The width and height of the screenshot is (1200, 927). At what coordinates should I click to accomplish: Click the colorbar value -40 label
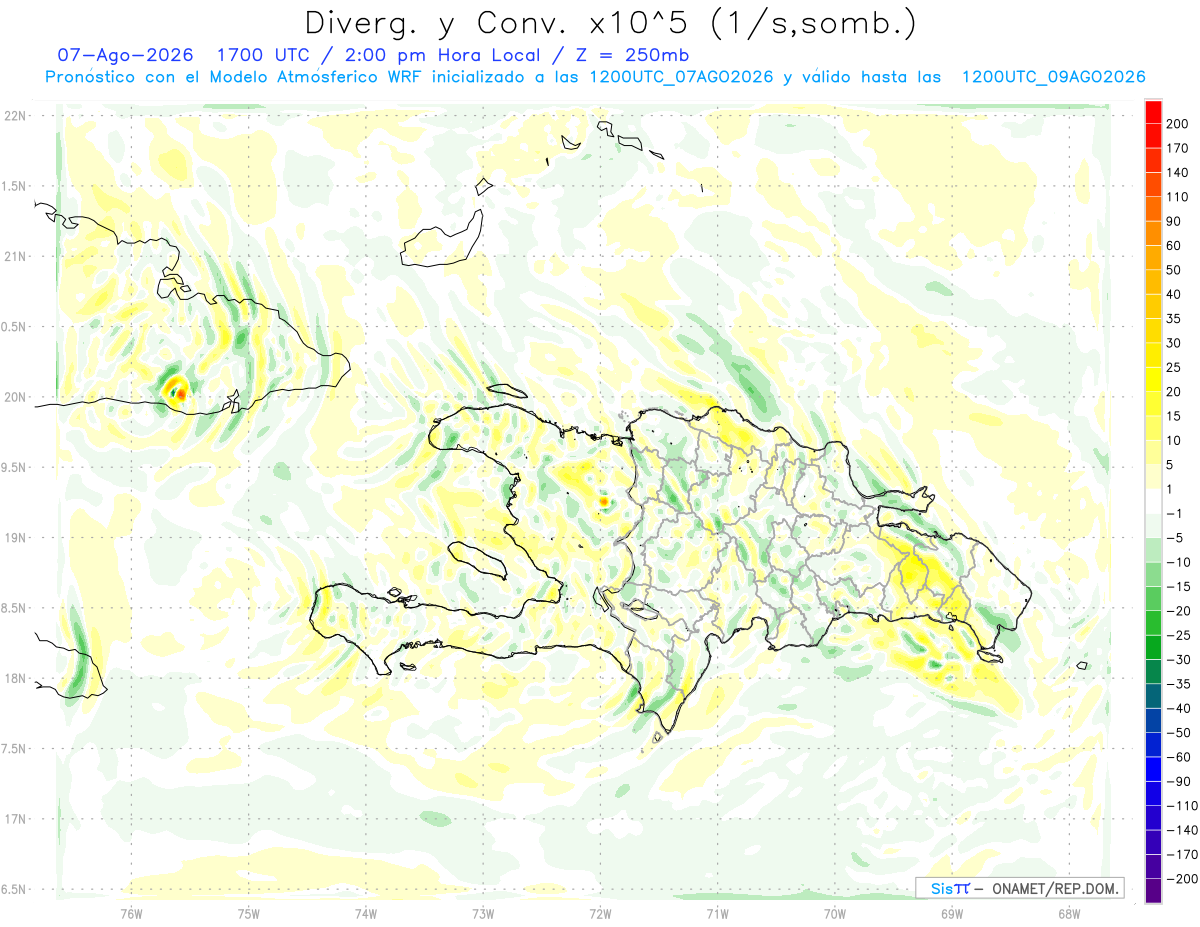coord(1178,708)
